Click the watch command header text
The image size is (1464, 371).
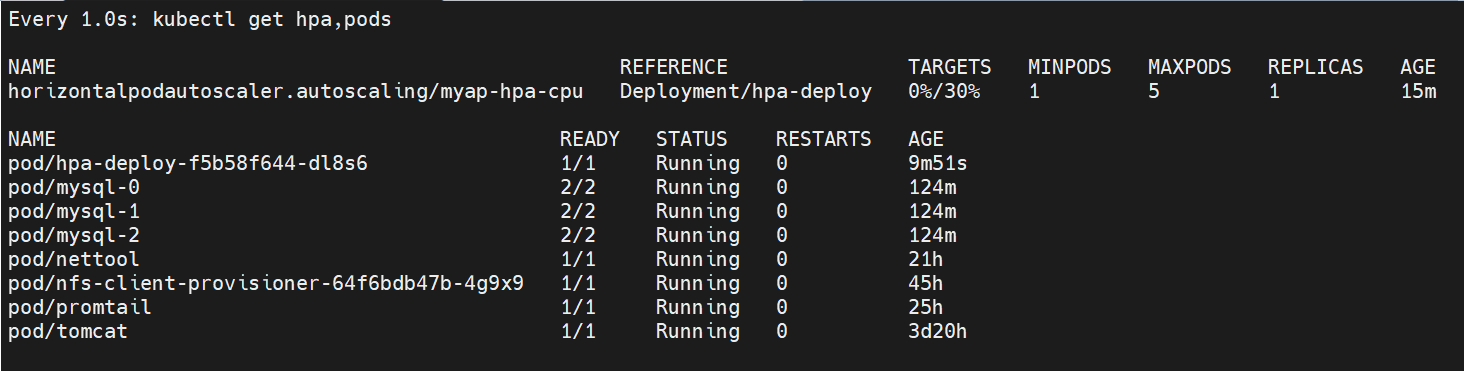coord(200,19)
